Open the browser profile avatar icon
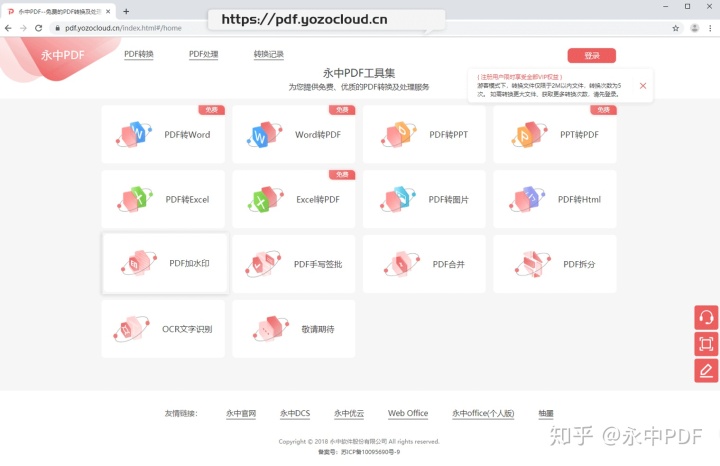 (695, 28)
